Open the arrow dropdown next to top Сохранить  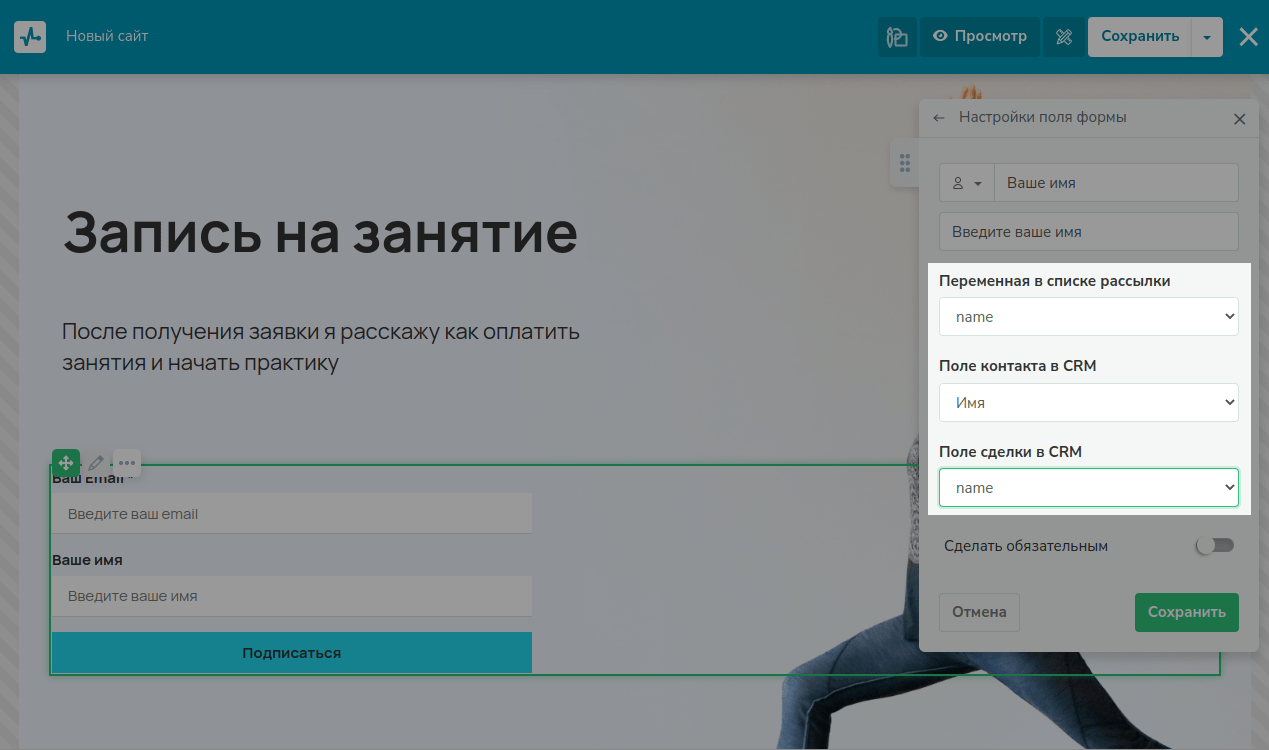pyautogui.click(x=1207, y=37)
